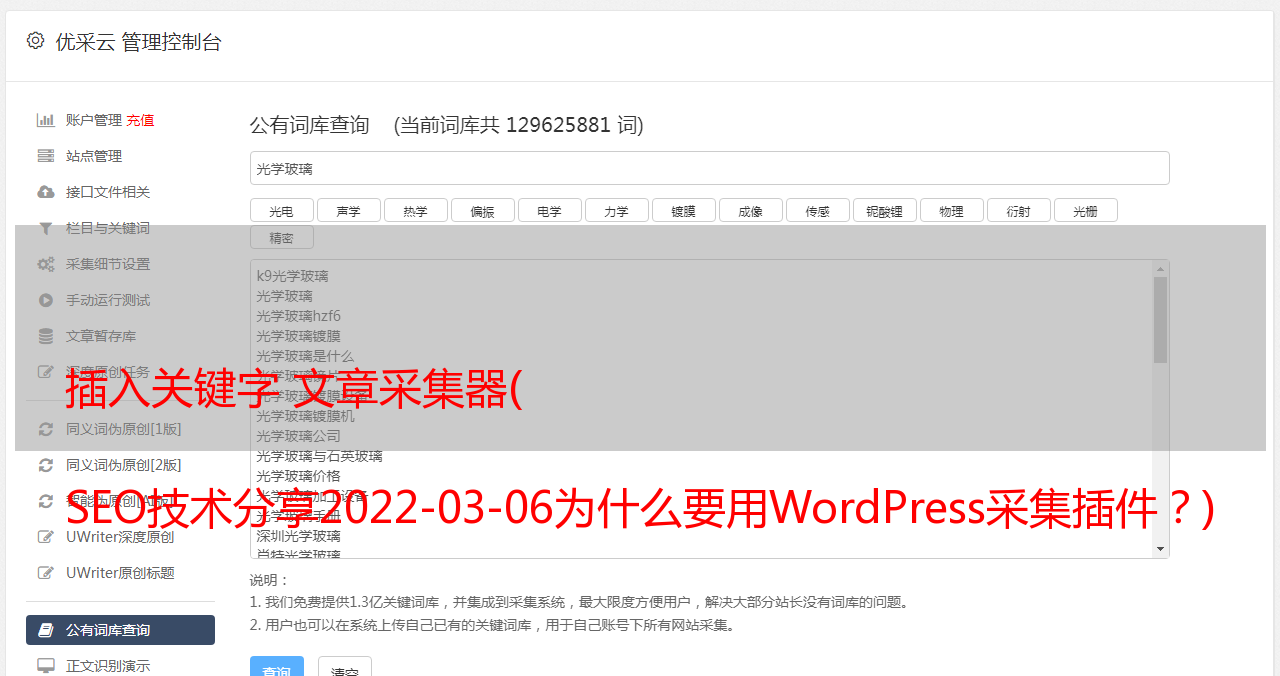Screen dimensions: 1280x676
Task: Select the 镀膜 tag button
Action: [x=683, y=210]
